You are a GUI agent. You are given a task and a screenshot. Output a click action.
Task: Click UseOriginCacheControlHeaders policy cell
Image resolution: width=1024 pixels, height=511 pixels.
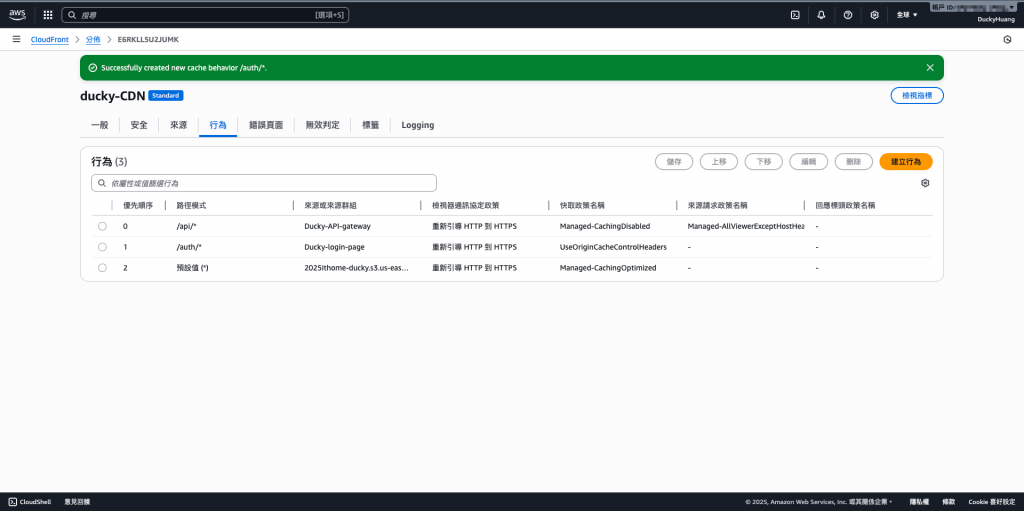[613, 247]
